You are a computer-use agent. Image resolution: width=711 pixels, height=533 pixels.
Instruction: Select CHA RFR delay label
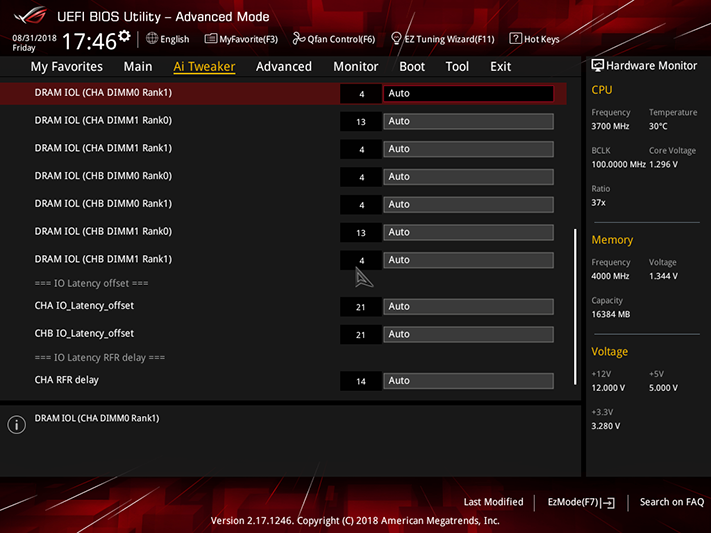tap(67, 380)
